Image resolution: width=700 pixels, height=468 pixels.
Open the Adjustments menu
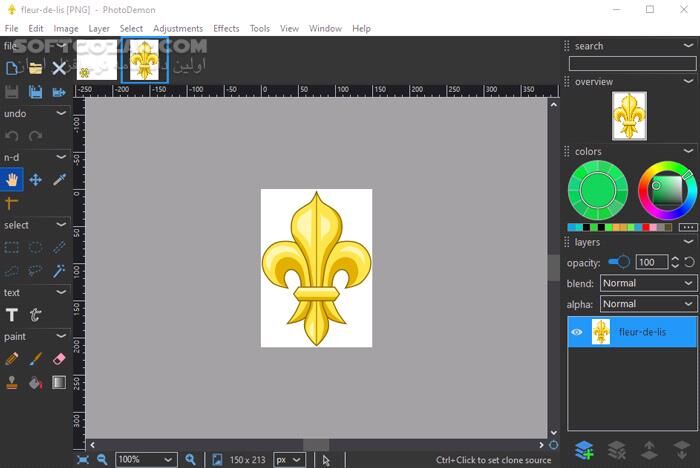pyautogui.click(x=178, y=29)
